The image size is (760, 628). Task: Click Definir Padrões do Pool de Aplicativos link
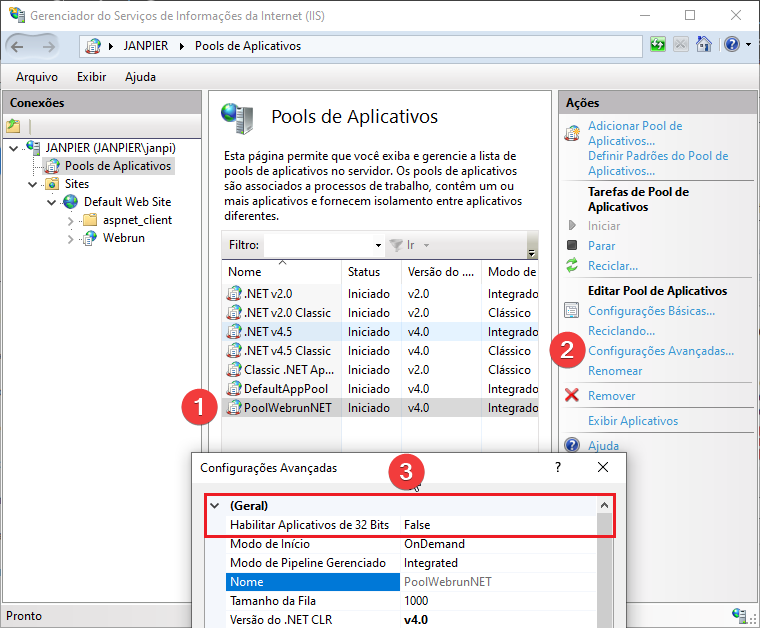click(x=658, y=163)
